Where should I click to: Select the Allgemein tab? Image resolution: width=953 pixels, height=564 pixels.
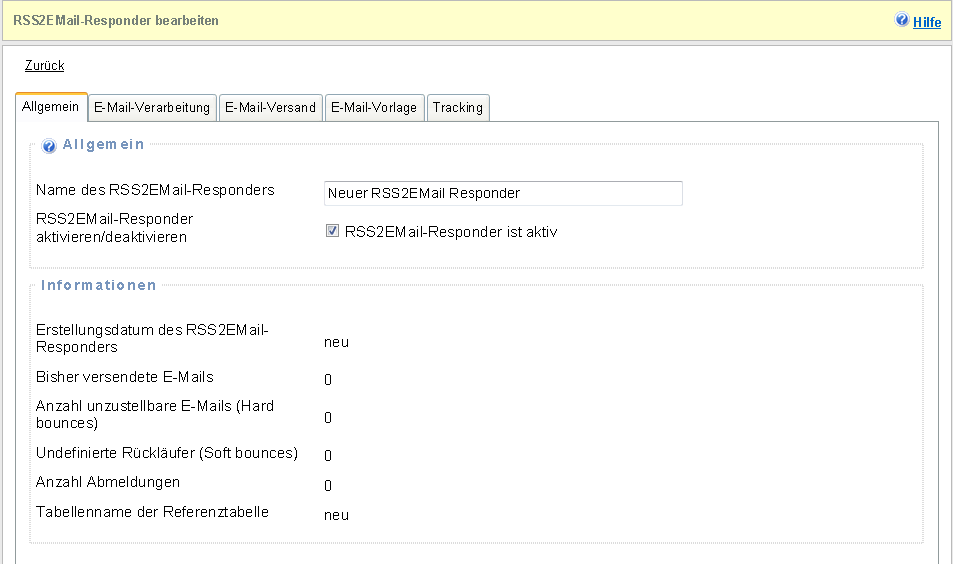coord(50,107)
